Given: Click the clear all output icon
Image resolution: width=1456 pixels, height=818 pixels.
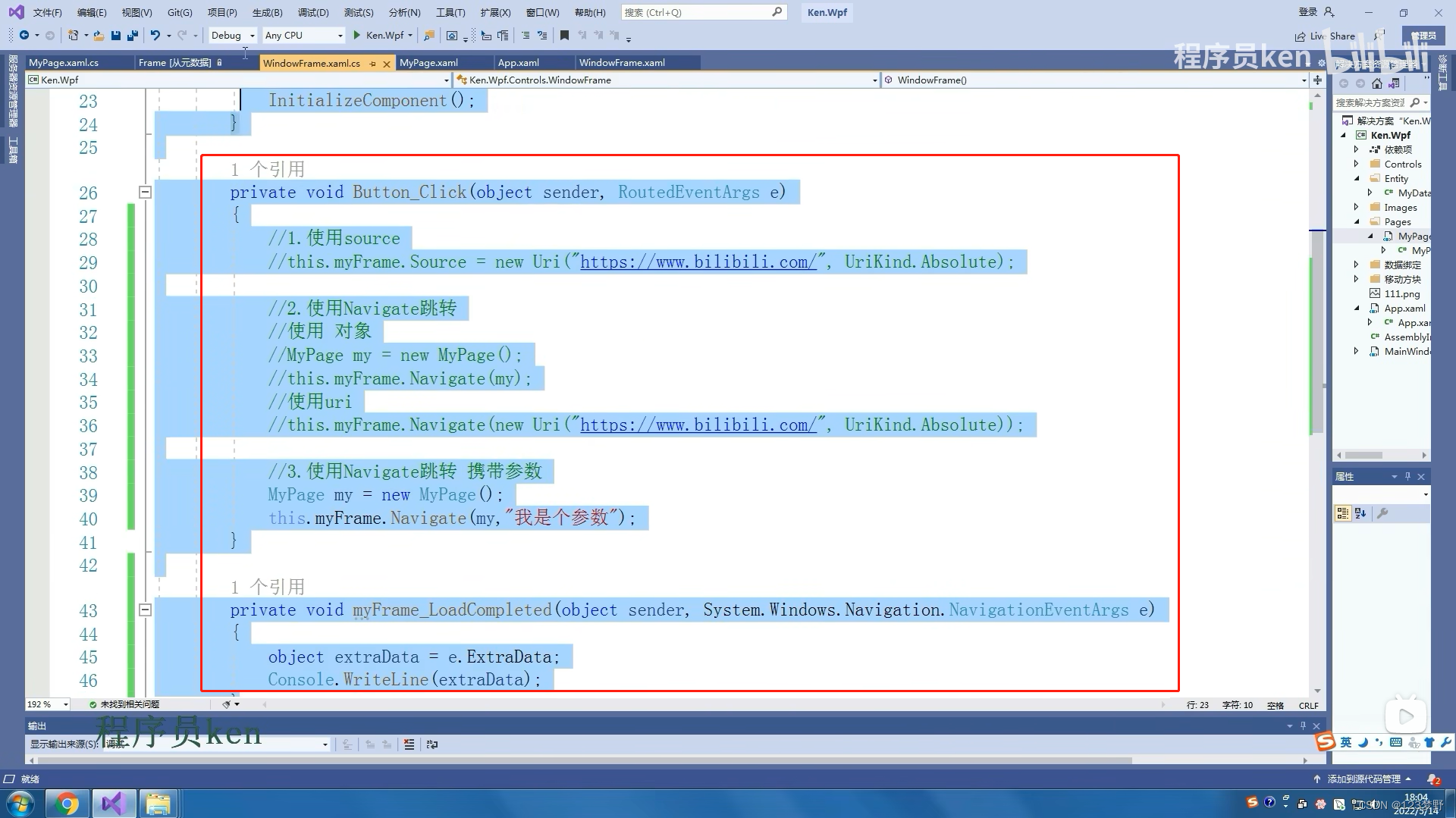Looking at the screenshot, I should pos(409,744).
